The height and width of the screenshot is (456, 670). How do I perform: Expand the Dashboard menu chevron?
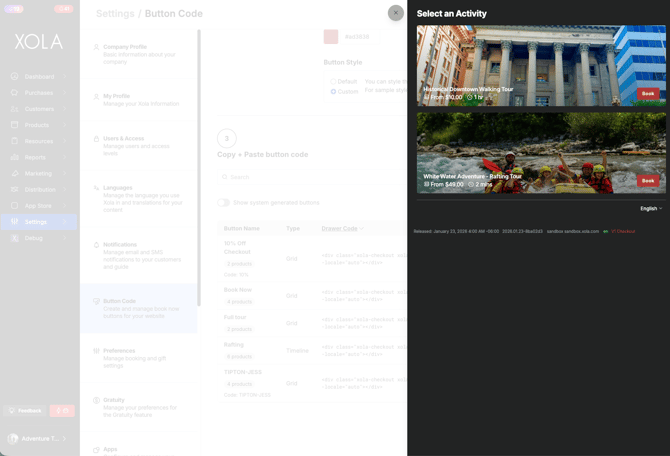[65, 76]
